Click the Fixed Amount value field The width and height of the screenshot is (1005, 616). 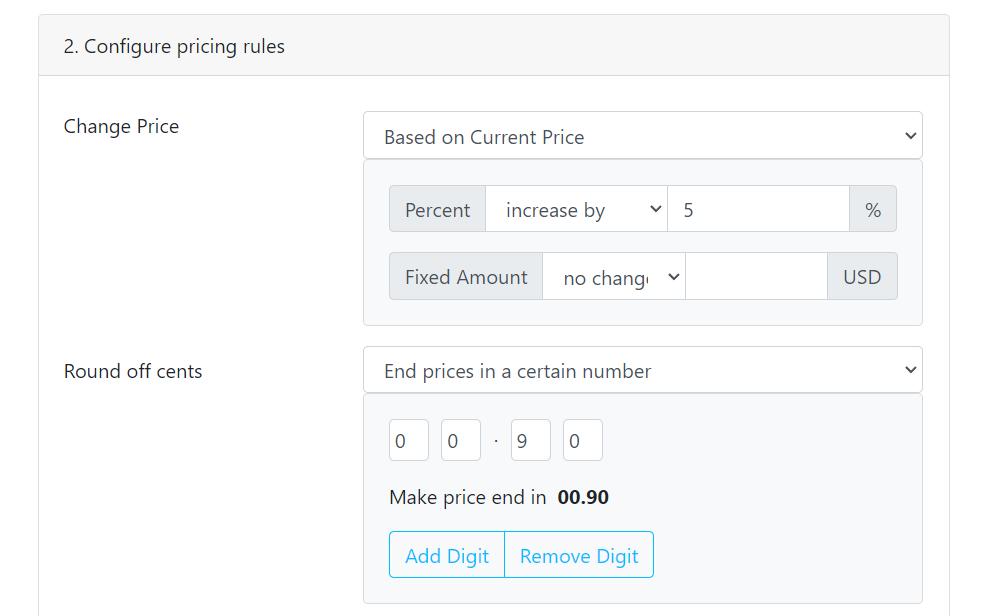point(756,277)
